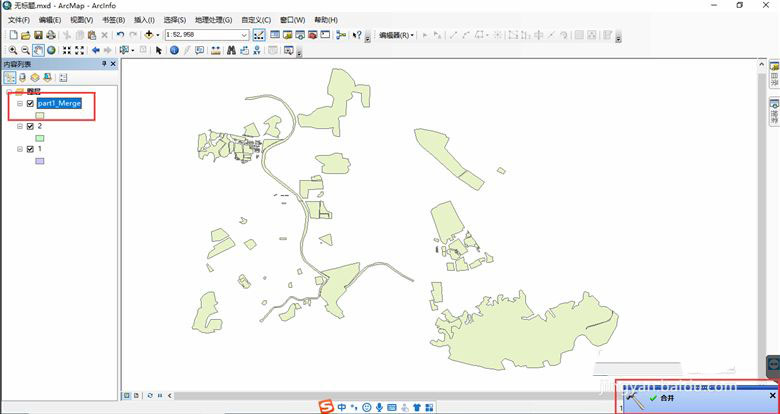List by Source in contents panel
This screenshot has height=414, width=780.
coord(22,78)
